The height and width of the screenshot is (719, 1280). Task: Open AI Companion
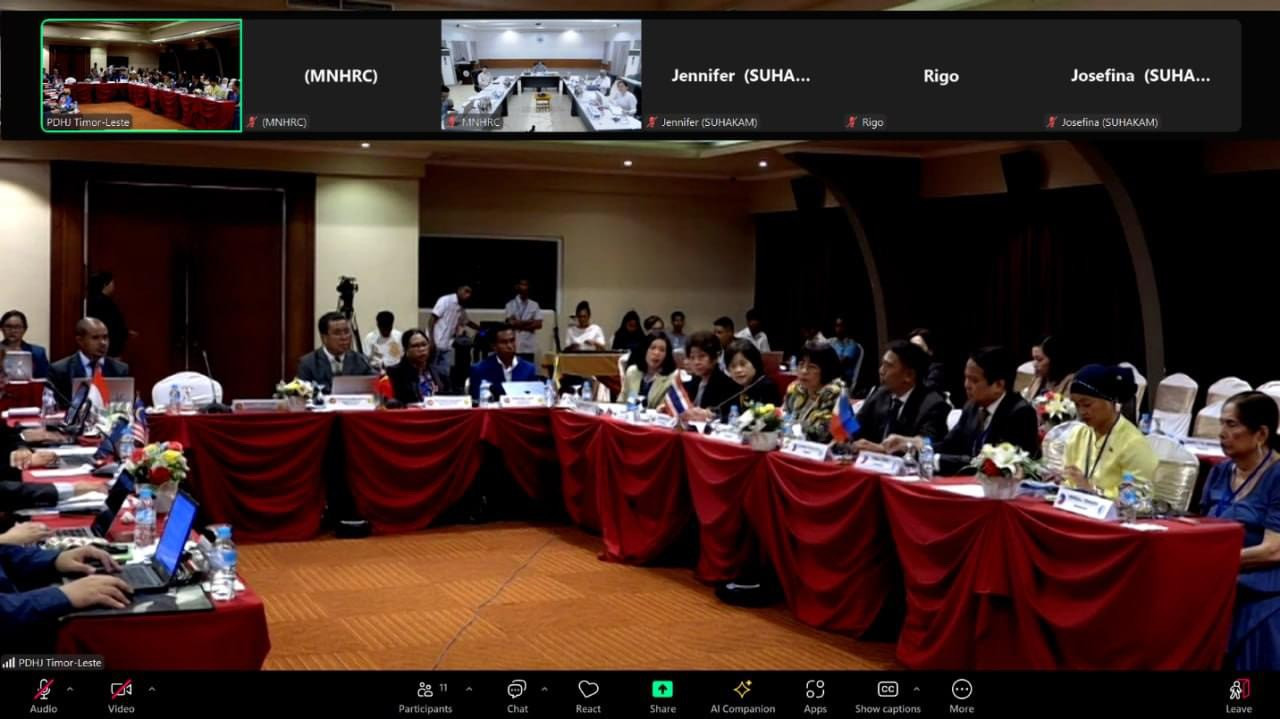coord(742,696)
